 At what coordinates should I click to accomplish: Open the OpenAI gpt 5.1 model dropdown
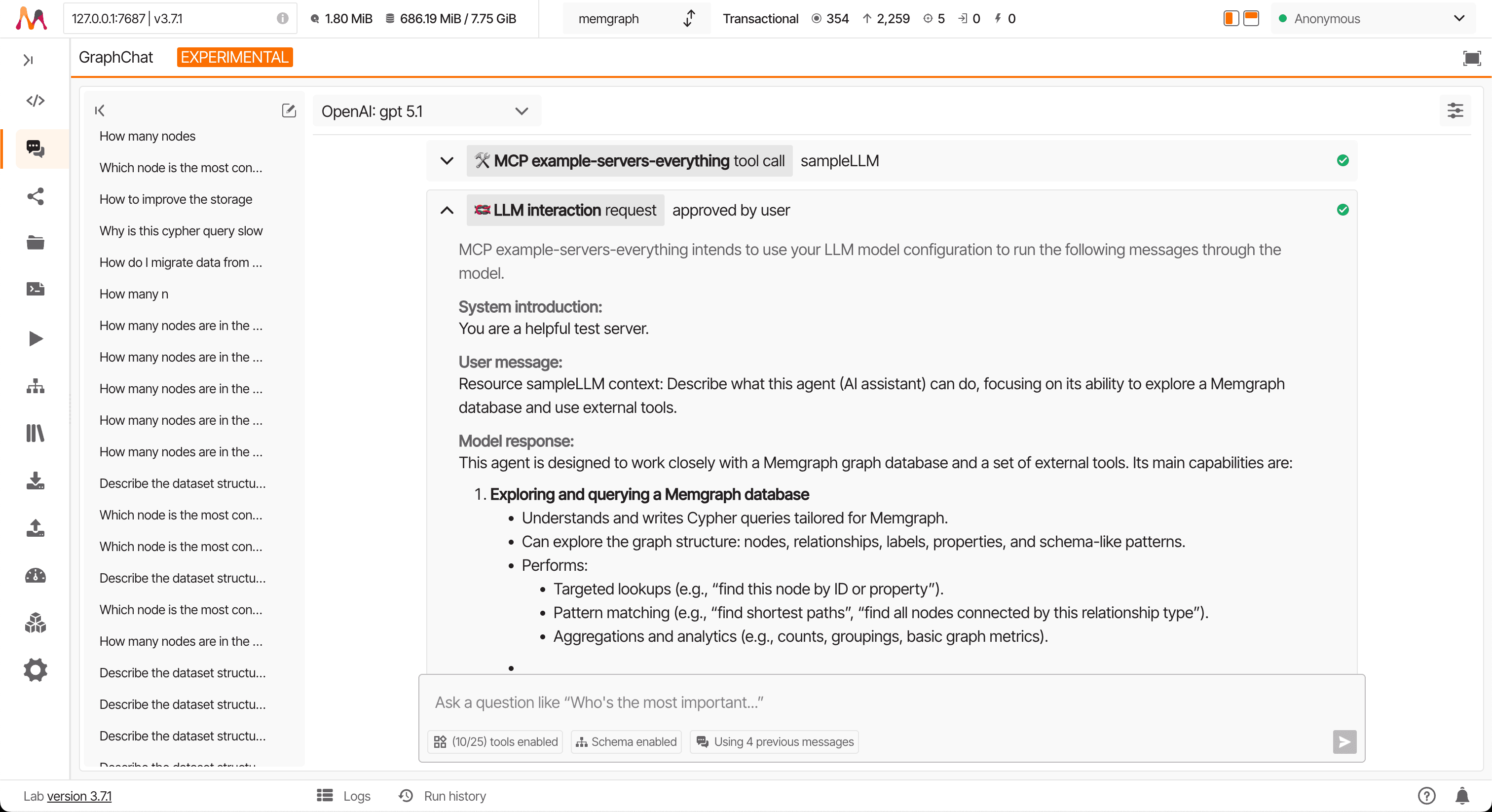pos(426,111)
